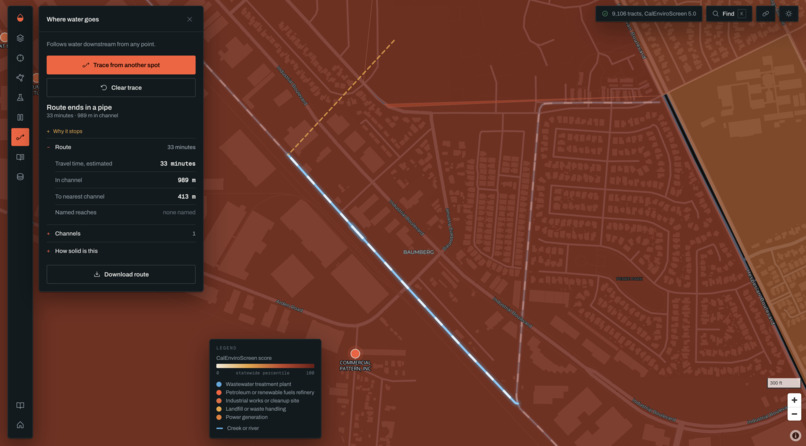
Task: Click the LEGEND panel title
Action: 226,348
